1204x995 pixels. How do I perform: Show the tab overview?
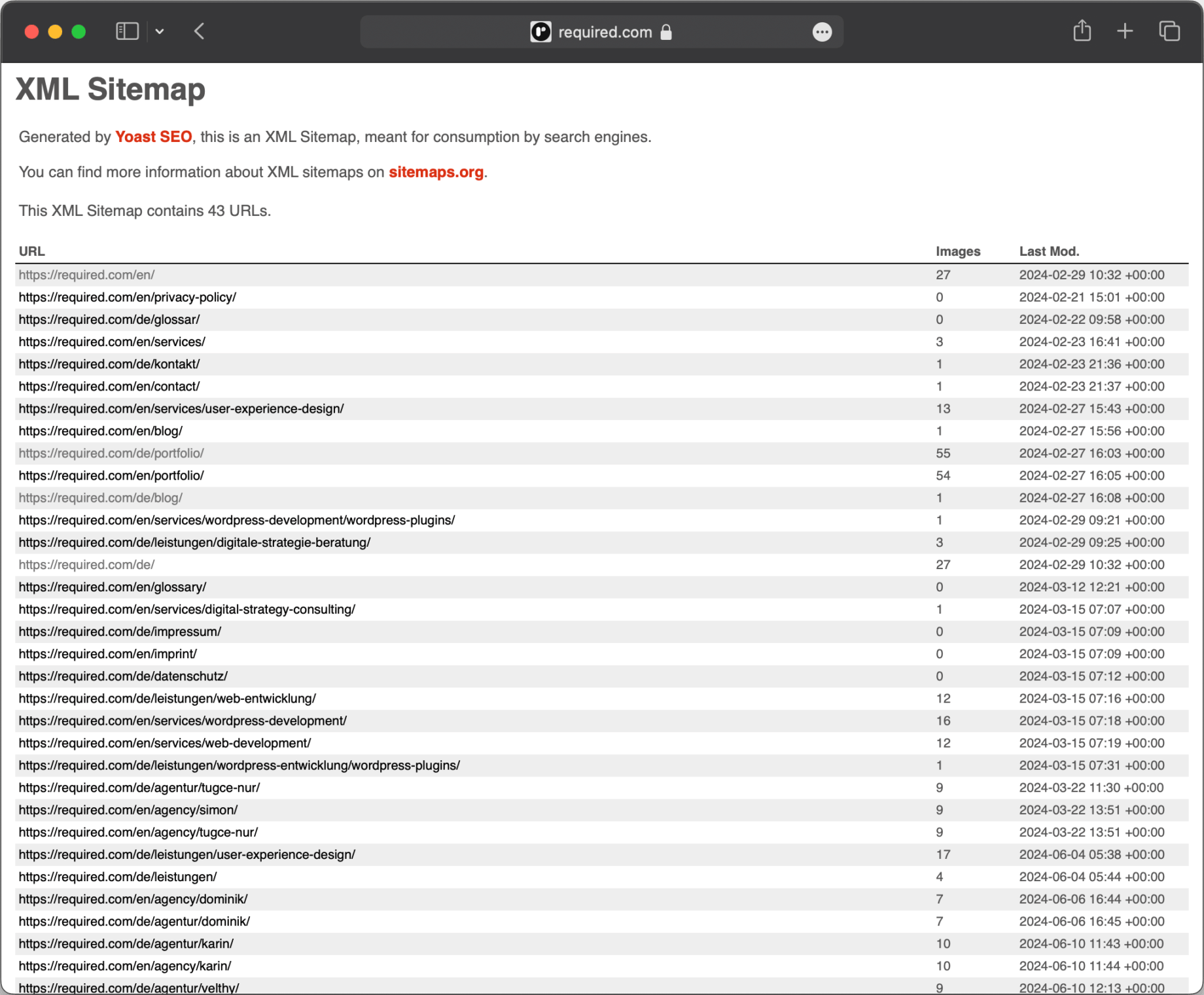pyautogui.click(x=1169, y=31)
